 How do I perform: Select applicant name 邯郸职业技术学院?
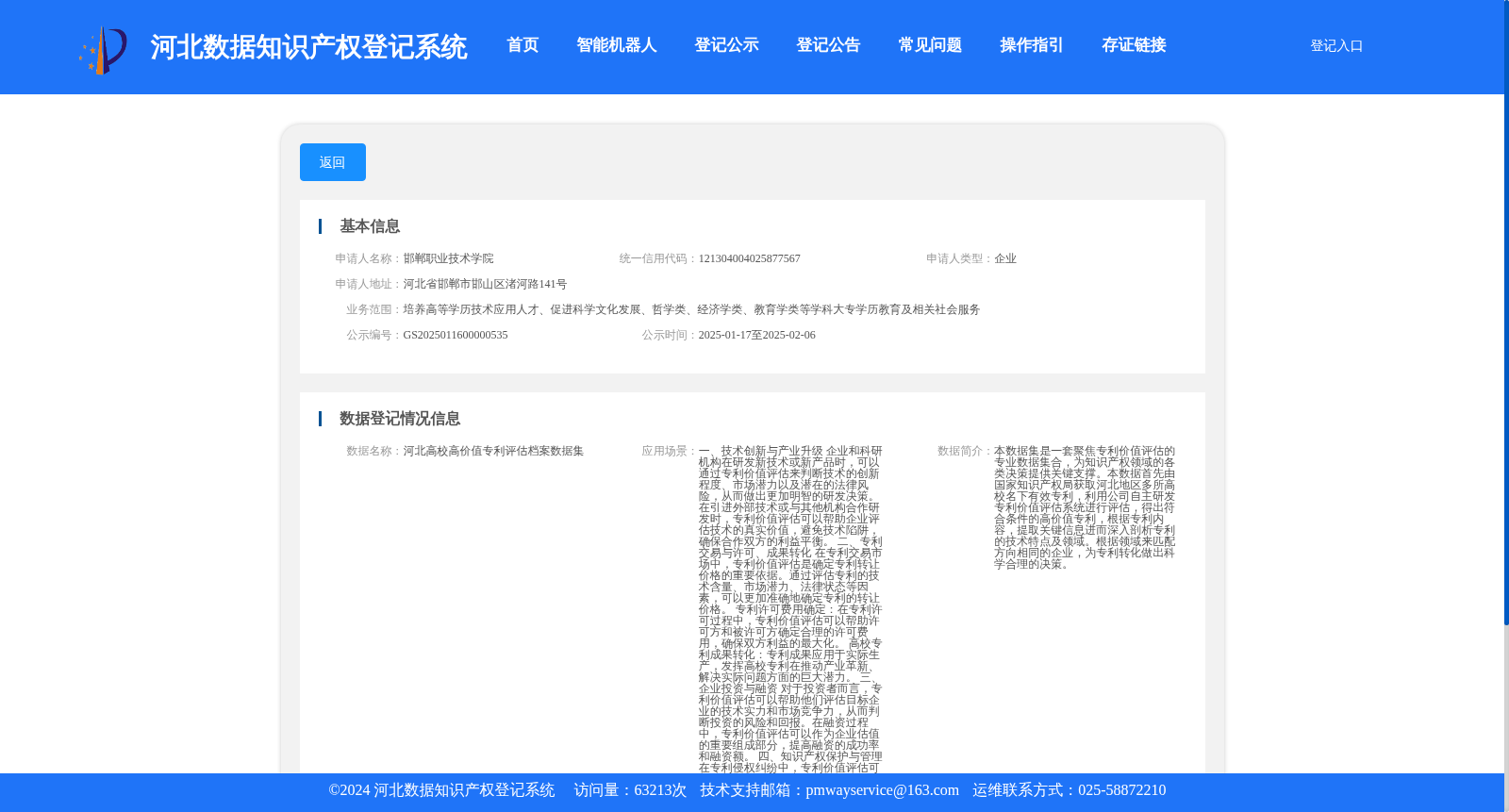point(448,258)
